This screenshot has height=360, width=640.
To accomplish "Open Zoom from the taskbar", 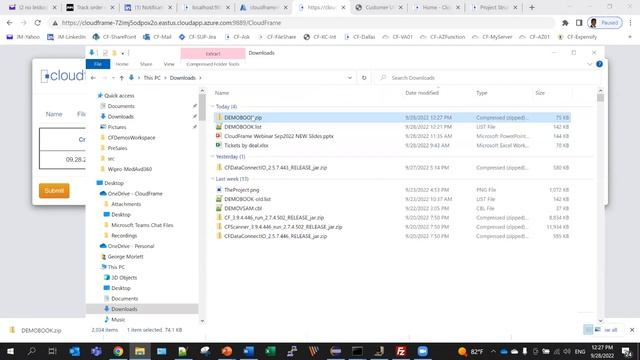I will coord(422,351).
